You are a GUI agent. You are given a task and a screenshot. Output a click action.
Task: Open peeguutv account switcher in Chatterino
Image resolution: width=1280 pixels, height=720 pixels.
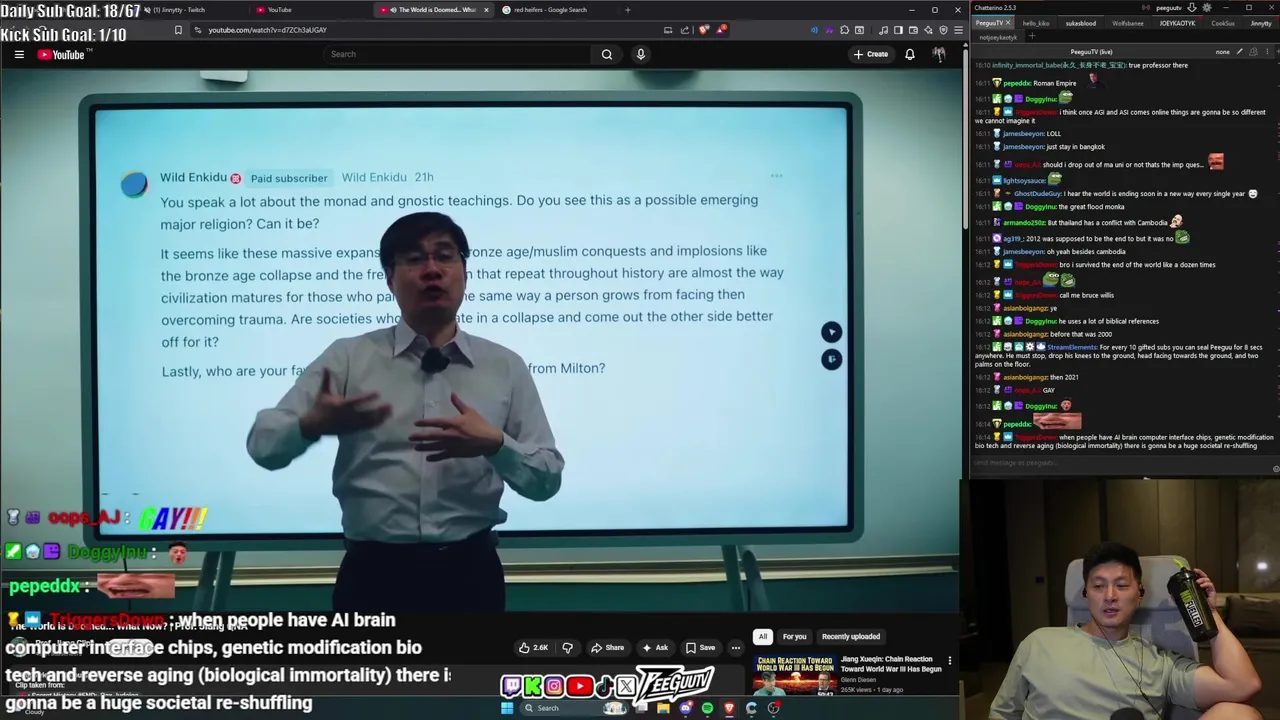click(1168, 8)
